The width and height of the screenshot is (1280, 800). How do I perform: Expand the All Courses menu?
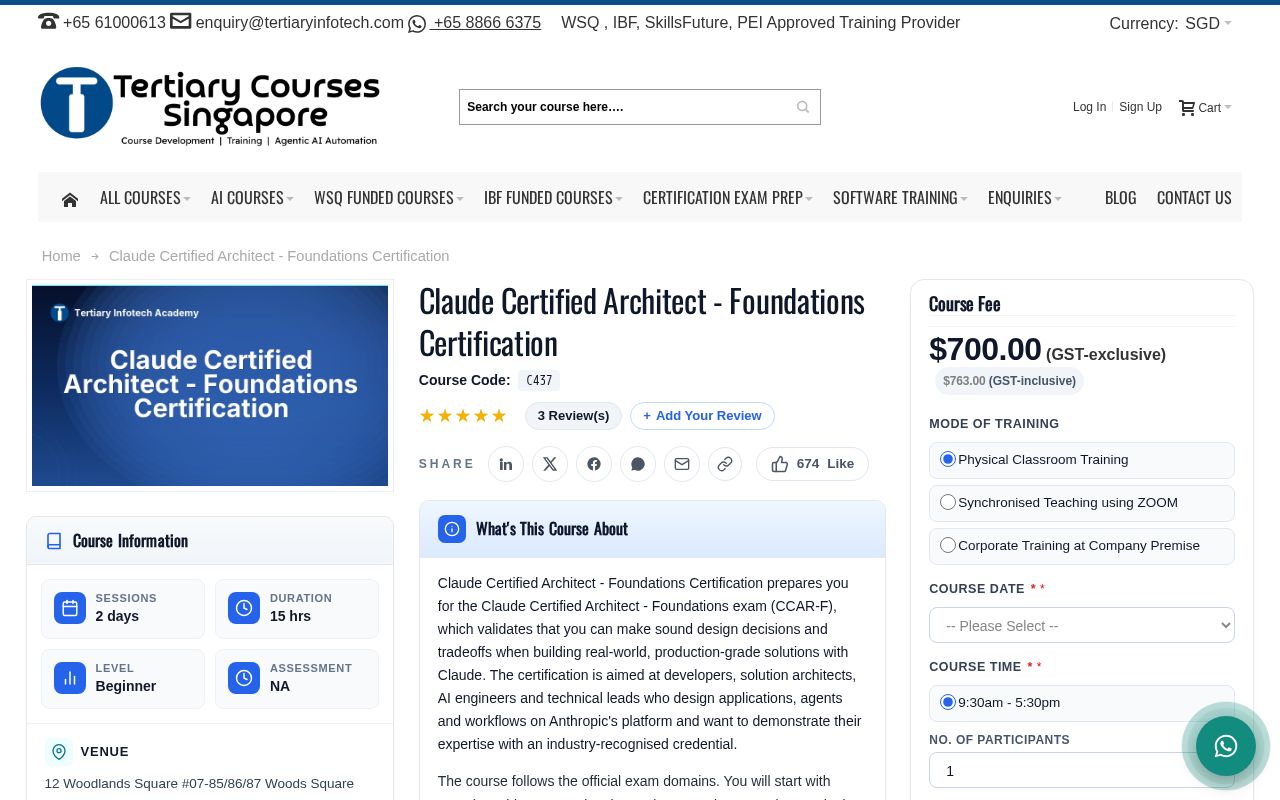(145, 198)
